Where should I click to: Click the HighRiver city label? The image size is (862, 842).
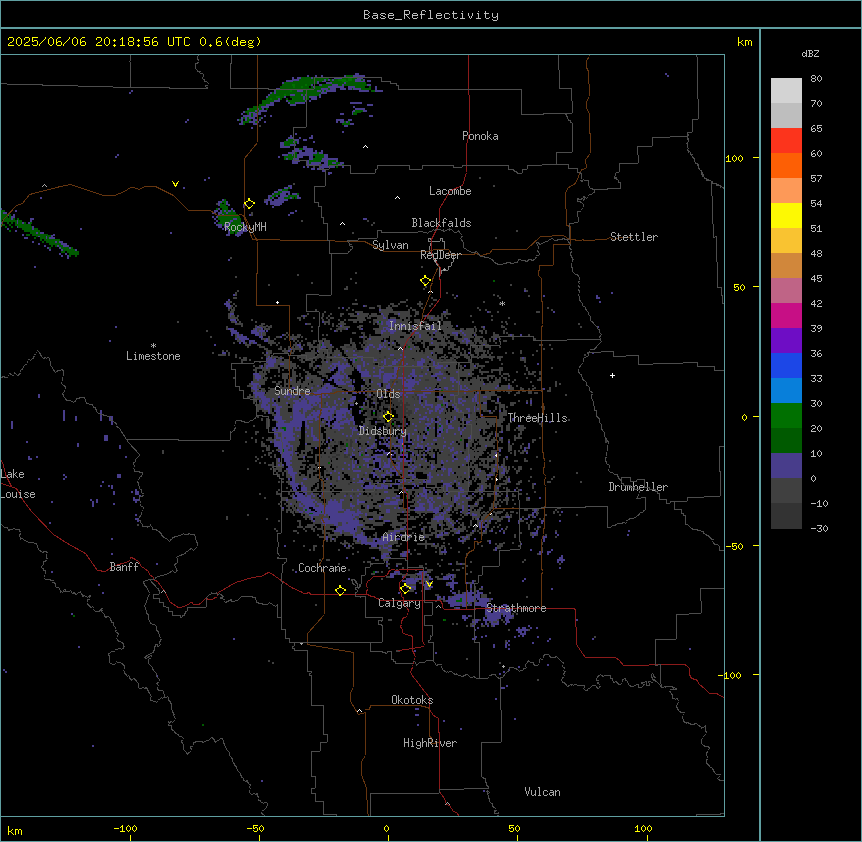430,743
